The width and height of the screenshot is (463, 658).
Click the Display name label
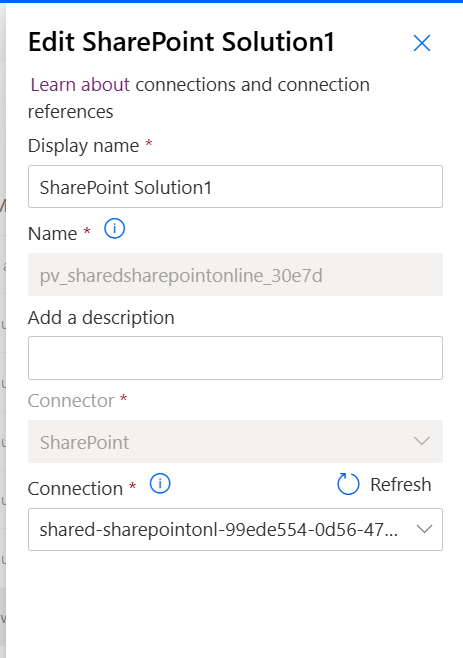pos(84,146)
